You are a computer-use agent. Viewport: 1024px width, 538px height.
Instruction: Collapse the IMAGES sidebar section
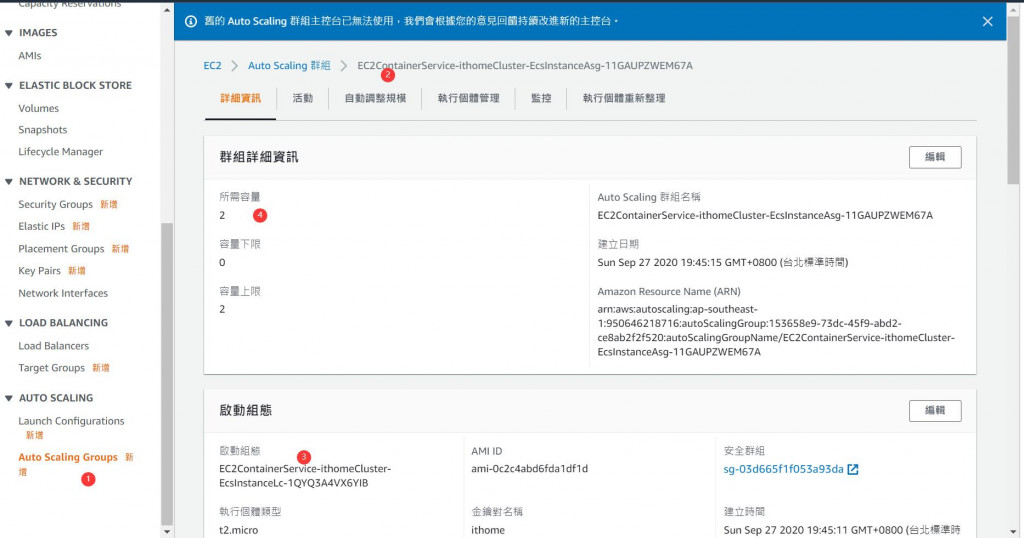(8, 33)
